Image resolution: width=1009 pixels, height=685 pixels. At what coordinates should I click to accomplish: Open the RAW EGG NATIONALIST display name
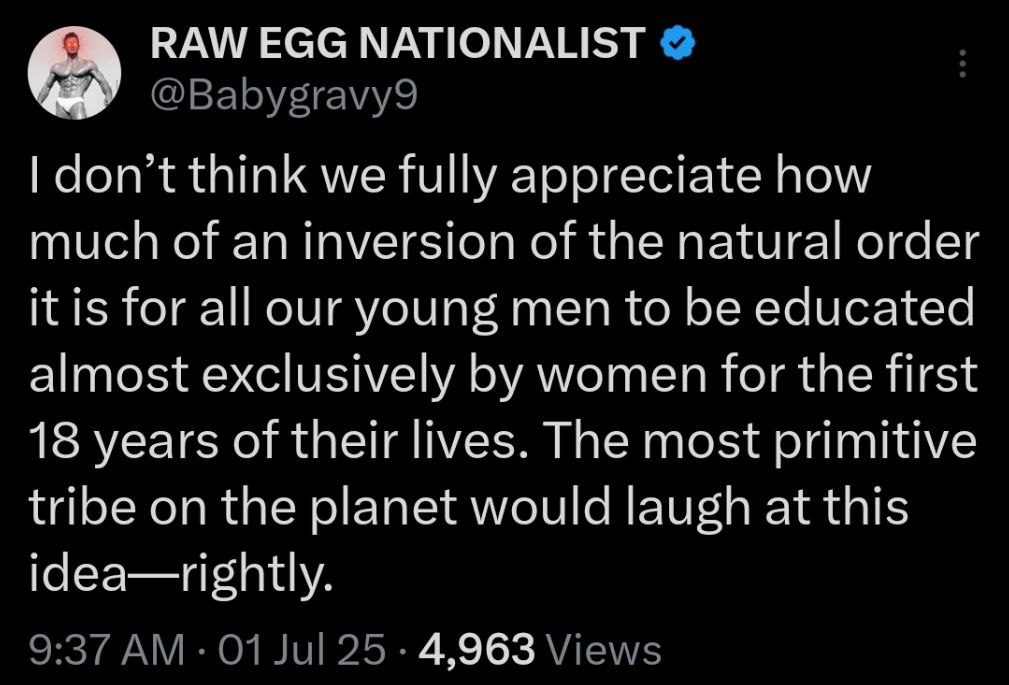point(398,43)
